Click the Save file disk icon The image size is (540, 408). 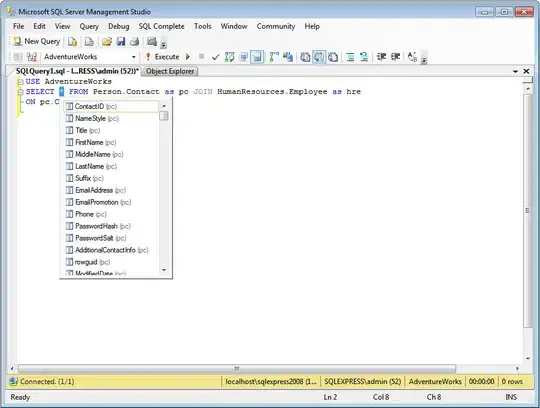point(121,42)
